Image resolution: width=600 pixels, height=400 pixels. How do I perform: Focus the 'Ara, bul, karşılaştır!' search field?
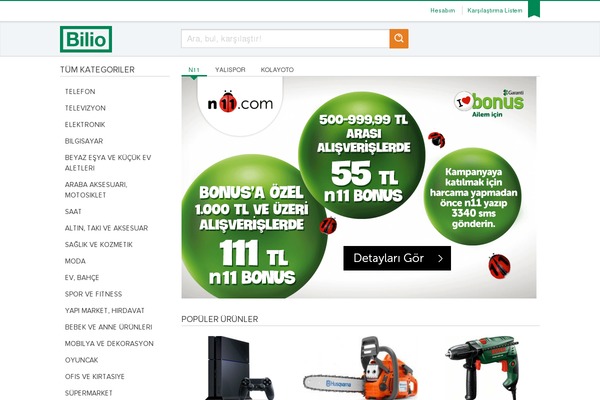pyautogui.click(x=285, y=38)
